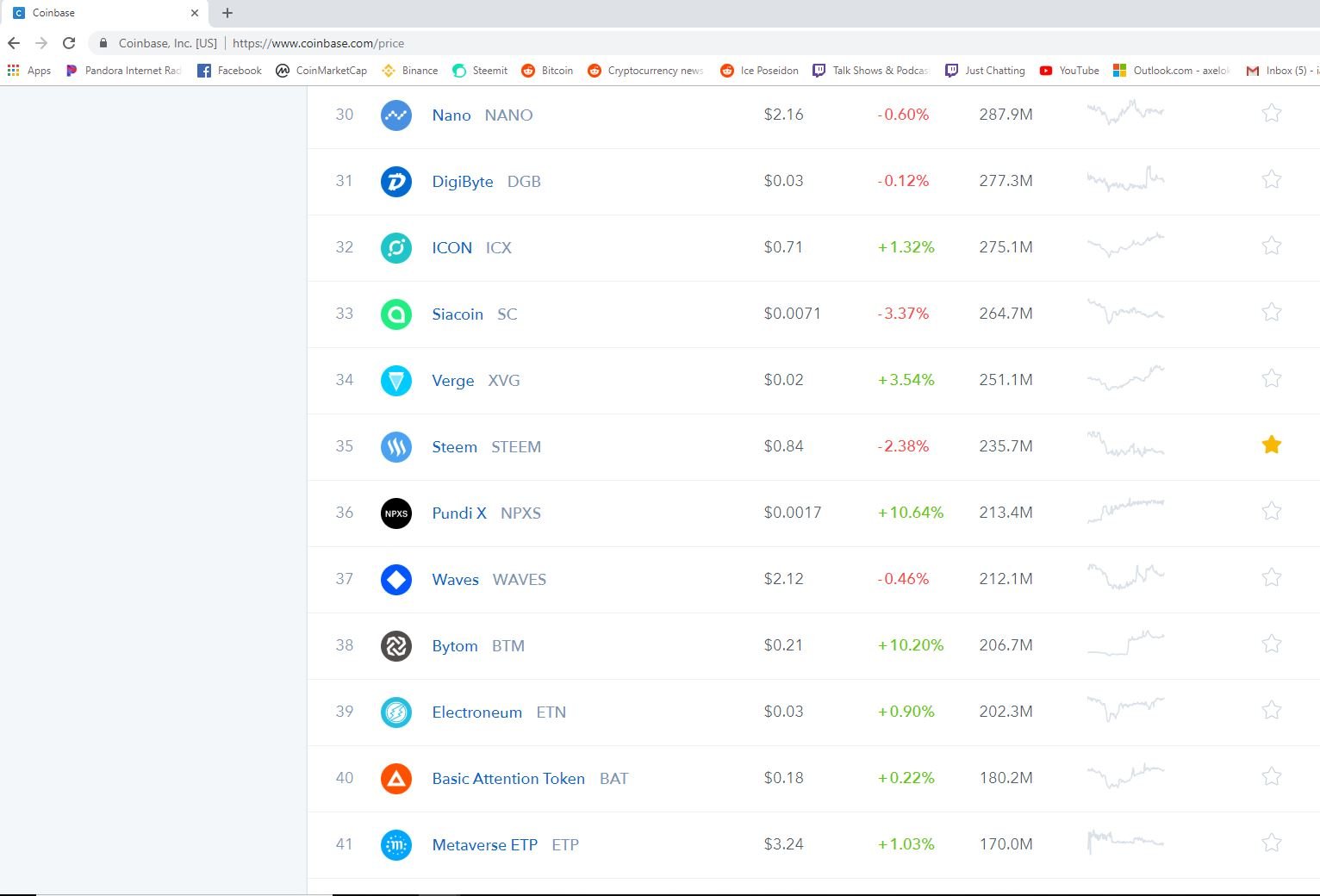Image resolution: width=1320 pixels, height=896 pixels.
Task: Click the Nano coin logo icon
Action: coord(396,115)
